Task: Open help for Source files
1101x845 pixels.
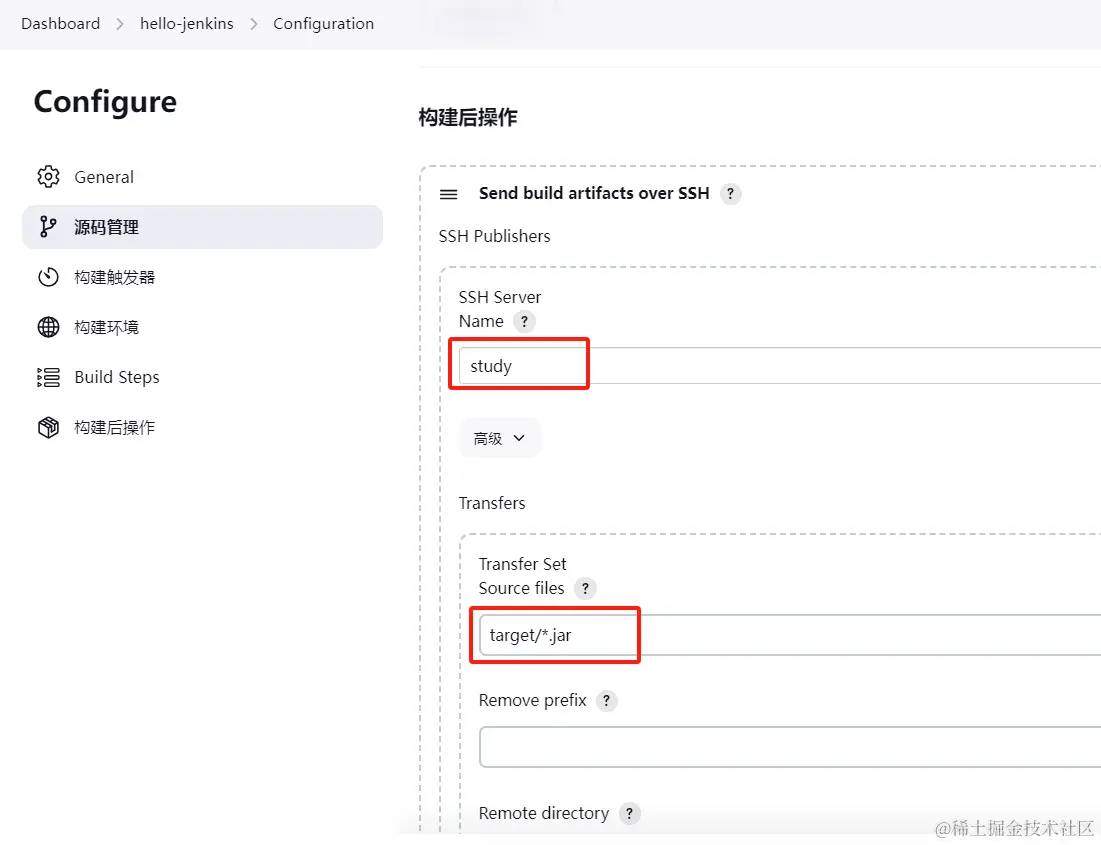Action: (x=585, y=589)
